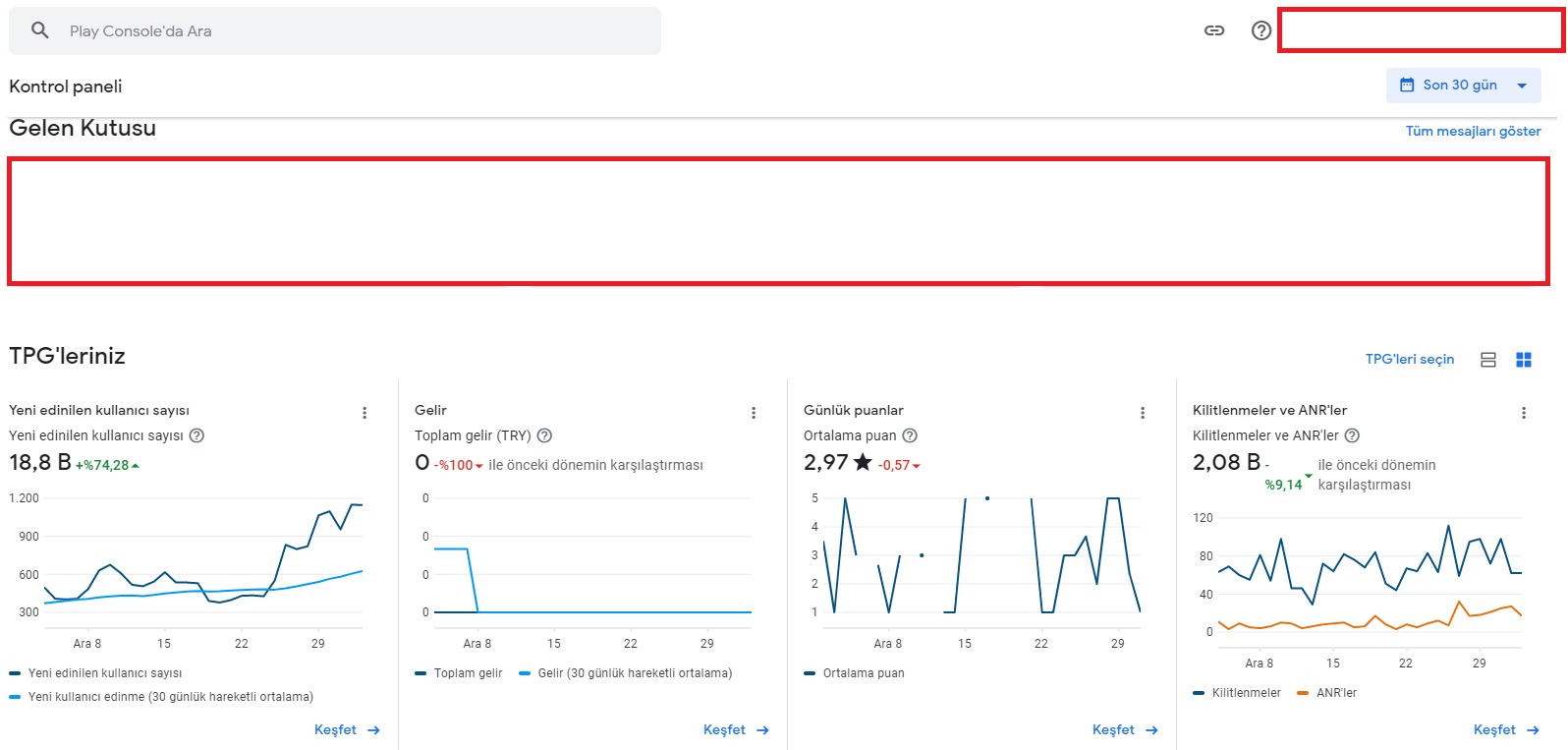The height and width of the screenshot is (750, 1568).
Task: Click the Gelir card title
Action: pos(430,410)
